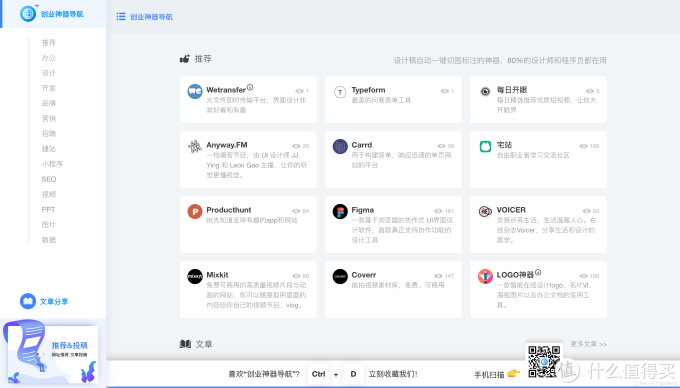Click the D key in the bookmark bar

tap(353, 374)
